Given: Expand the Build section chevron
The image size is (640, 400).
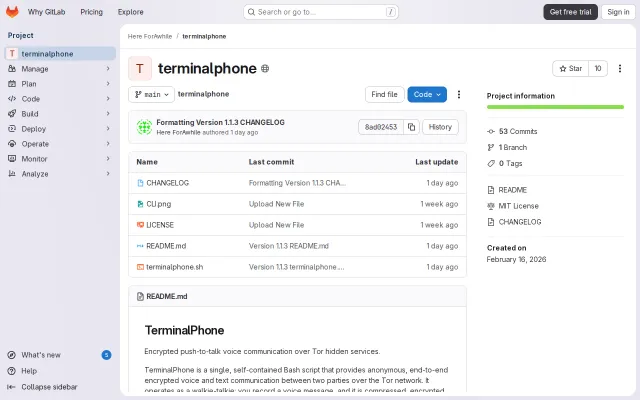Looking at the screenshot, I should [108, 113].
